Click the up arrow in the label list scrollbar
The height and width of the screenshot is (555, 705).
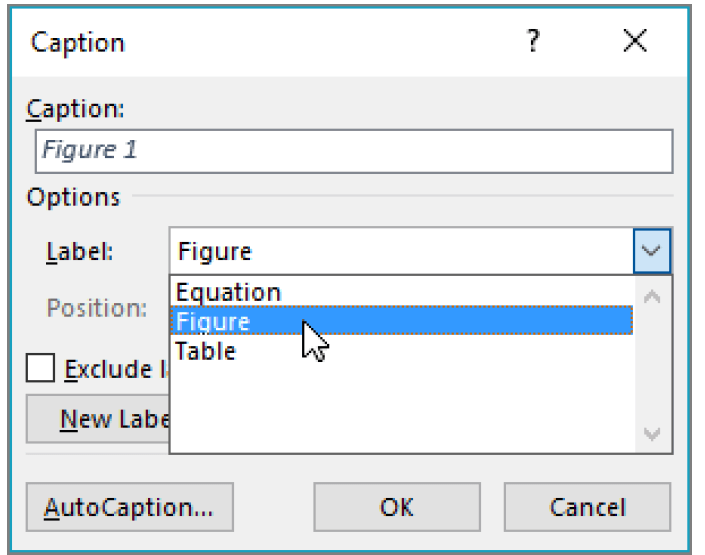point(651,297)
